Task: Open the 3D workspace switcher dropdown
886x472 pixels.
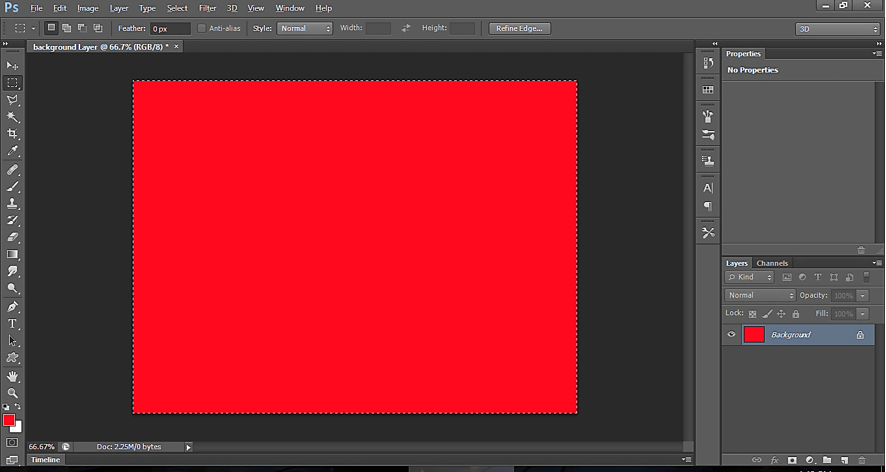Action: pos(837,29)
